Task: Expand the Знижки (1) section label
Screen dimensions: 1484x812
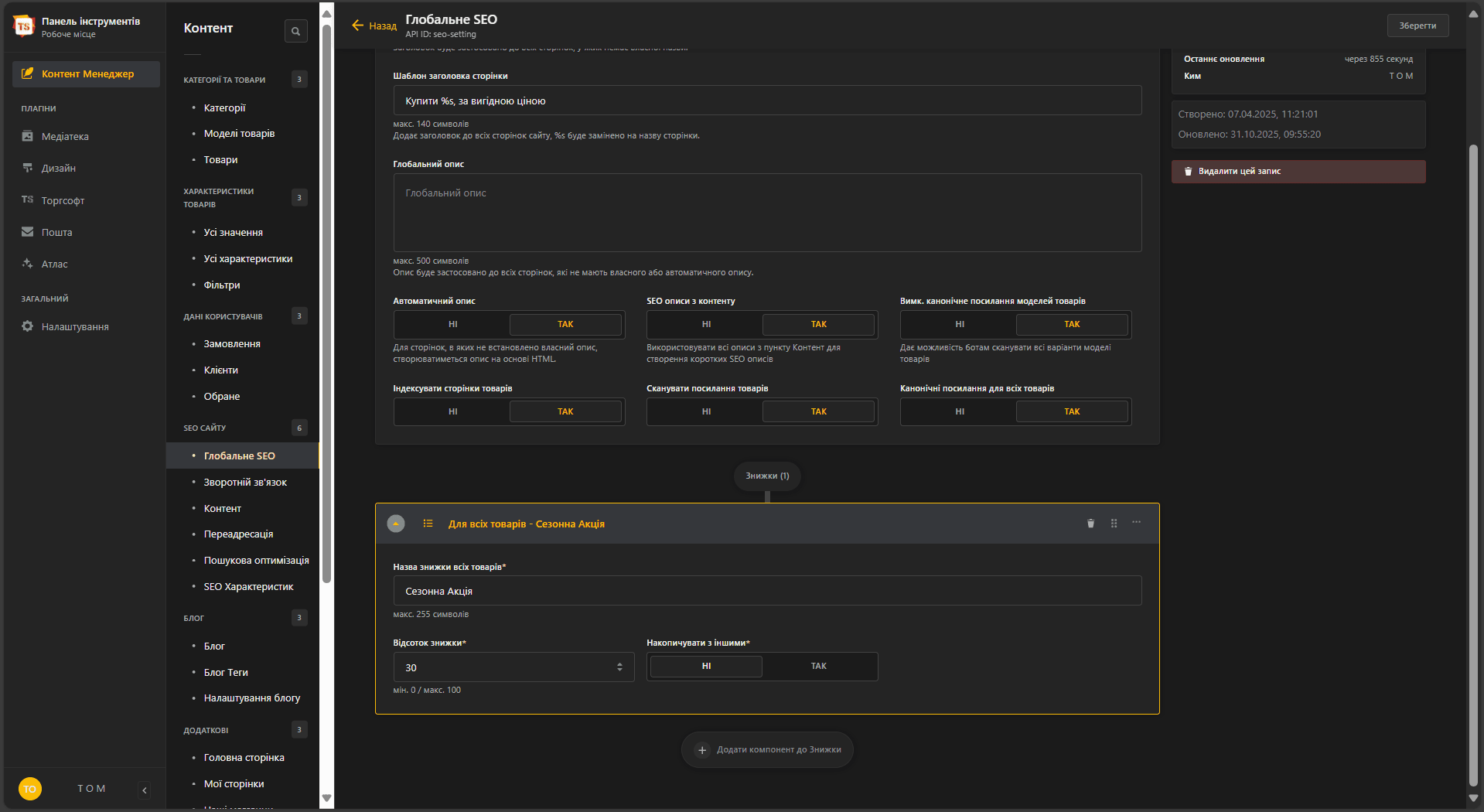Action: pos(767,476)
